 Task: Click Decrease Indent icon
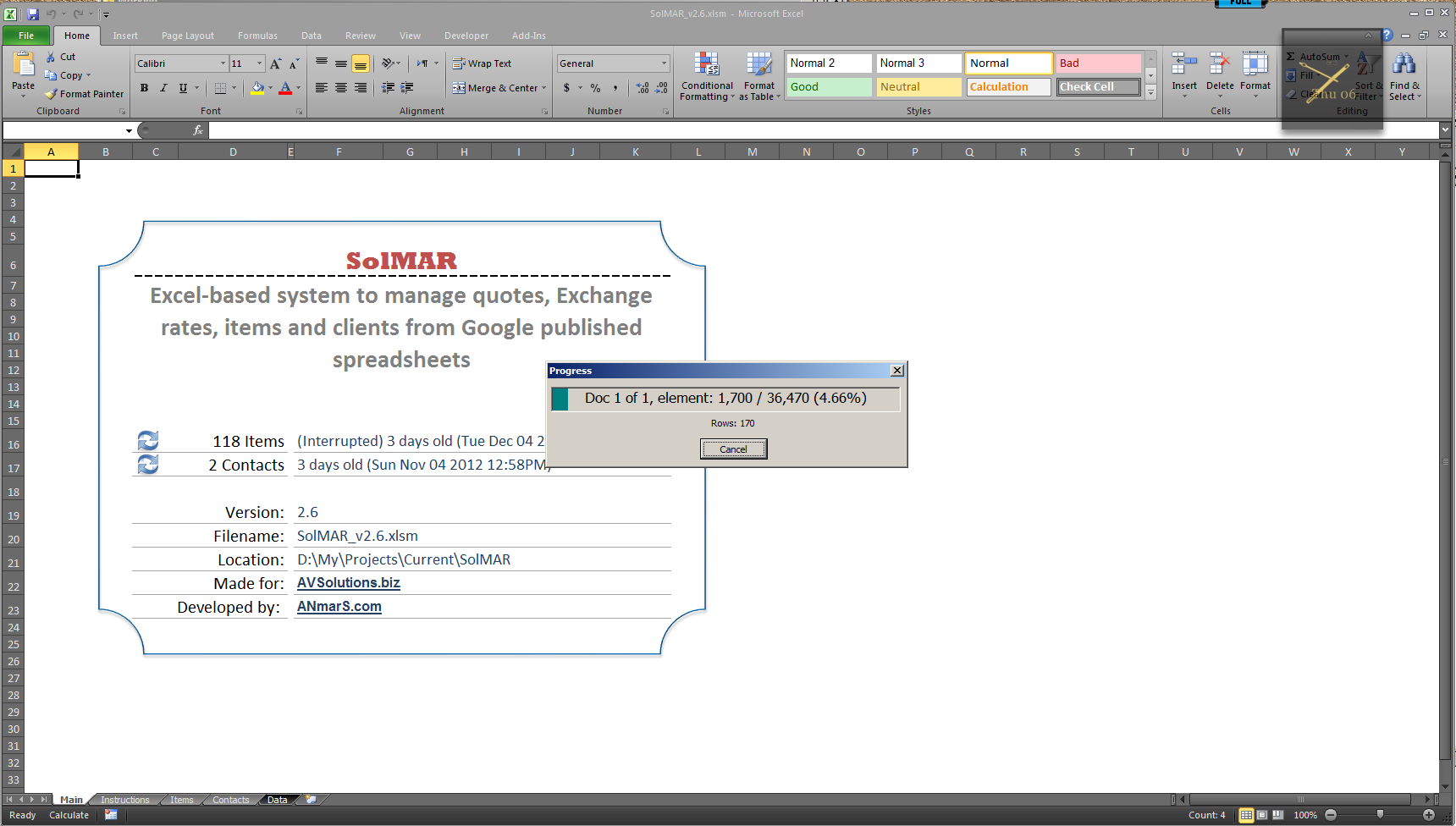[x=388, y=88]
